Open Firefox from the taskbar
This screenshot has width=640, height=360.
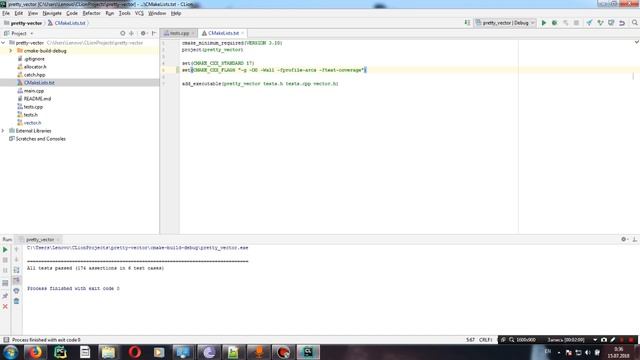click(x=35, y=352)
